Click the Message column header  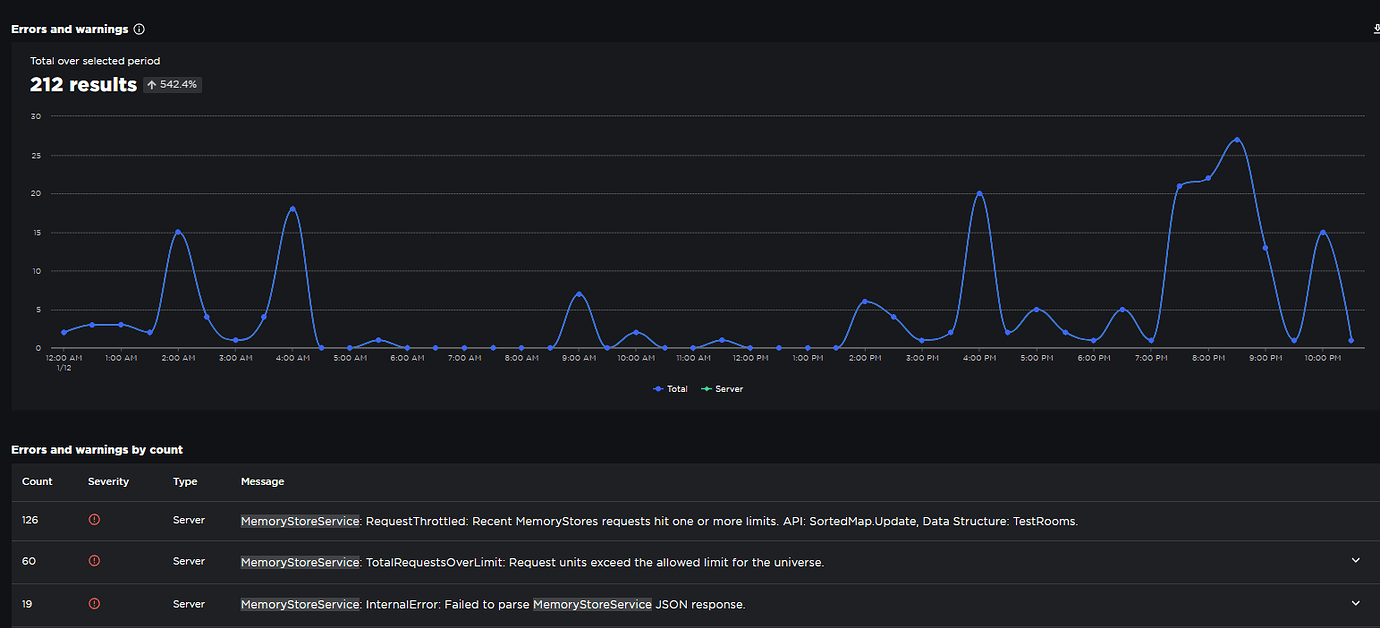point(262,481)
